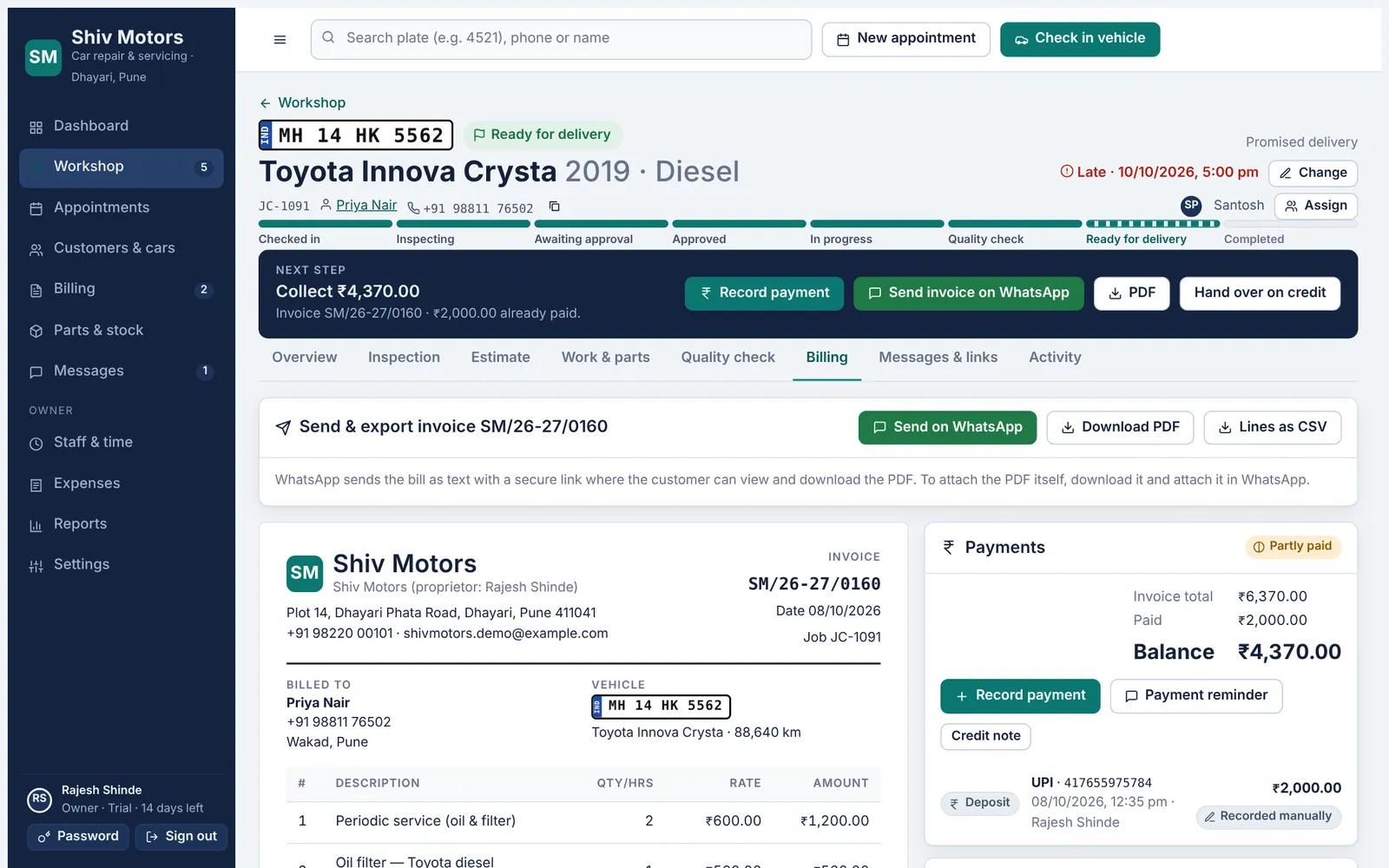The height and width of the screenshot is (868, 1389).
Task: Click Change promised delivery button
Action: [x=1313, y=173]
